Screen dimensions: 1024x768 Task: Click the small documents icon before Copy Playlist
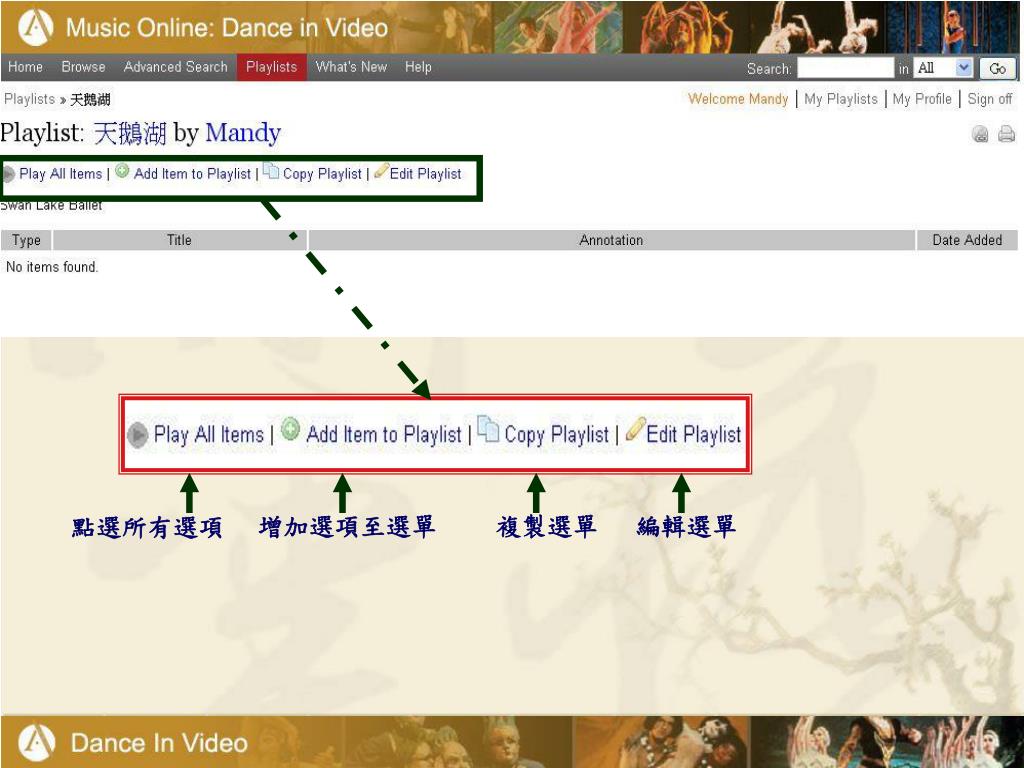270,171
